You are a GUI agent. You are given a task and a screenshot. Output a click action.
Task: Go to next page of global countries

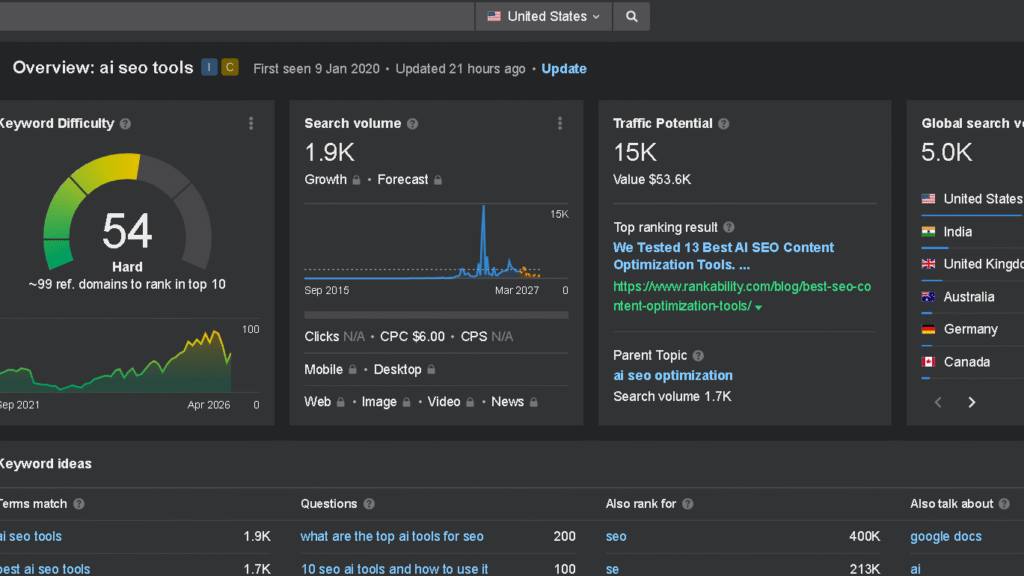click(x=971, y=402)
